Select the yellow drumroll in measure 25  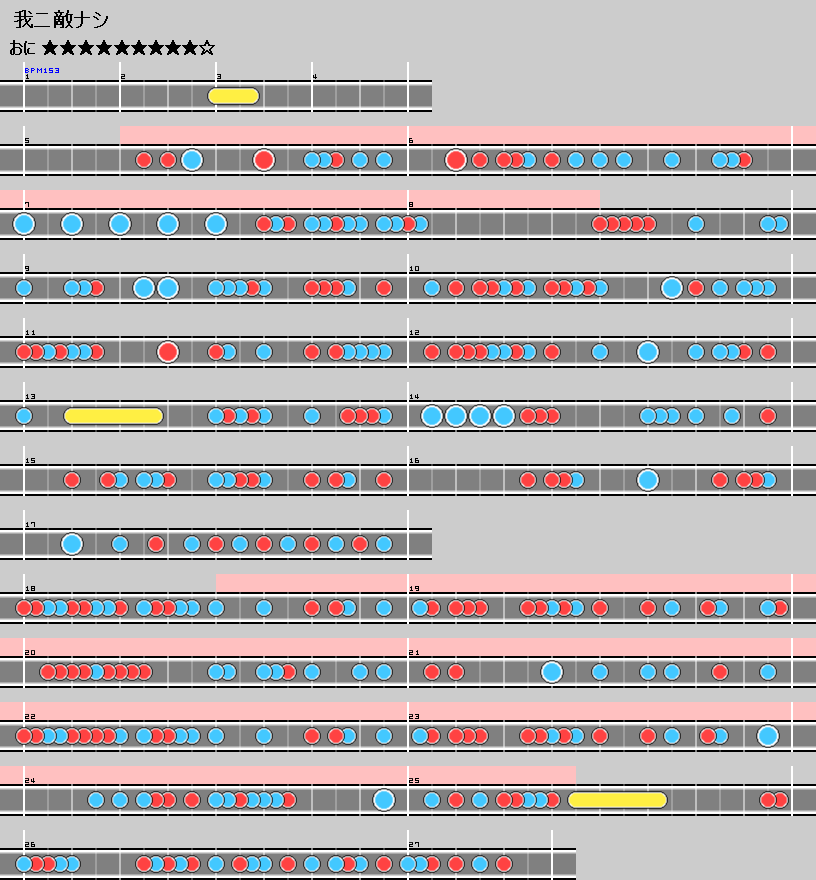coord(617,800)
